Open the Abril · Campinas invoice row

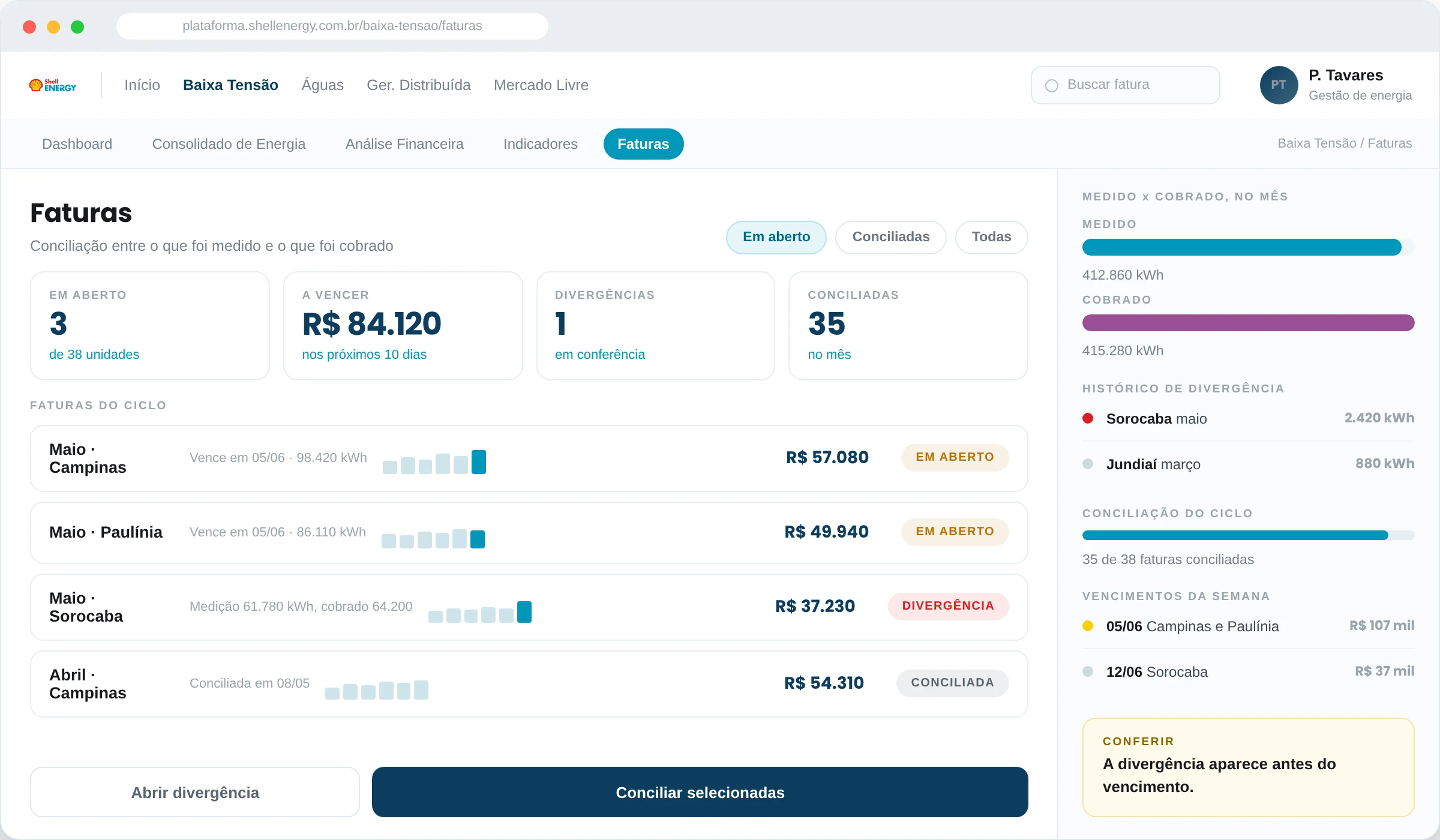coord(529,684)
